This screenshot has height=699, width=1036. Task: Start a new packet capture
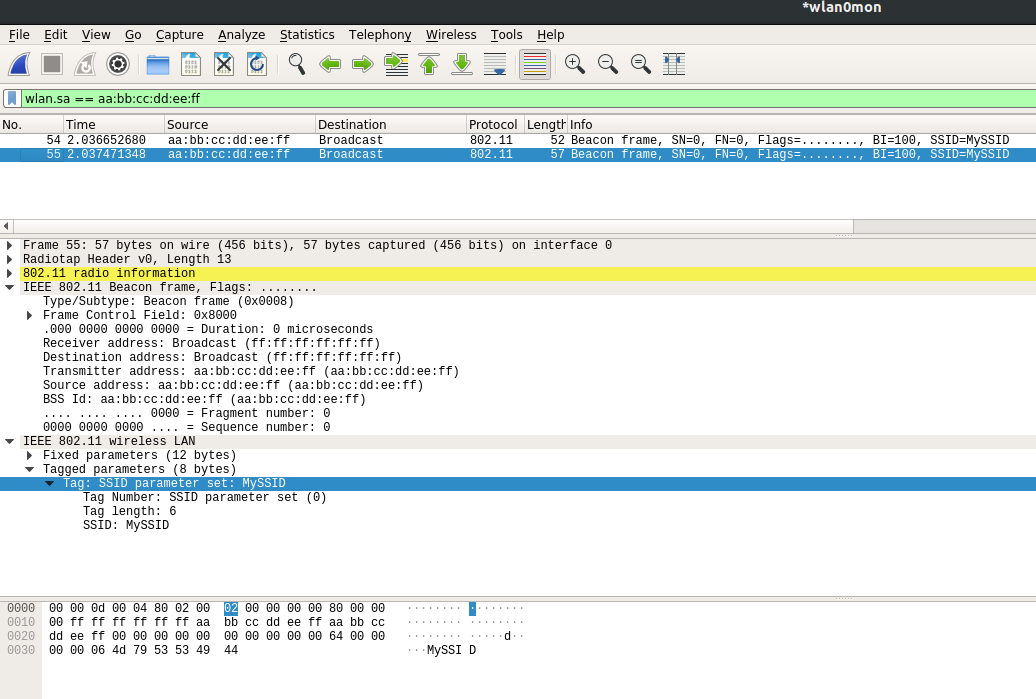(18, 64)
